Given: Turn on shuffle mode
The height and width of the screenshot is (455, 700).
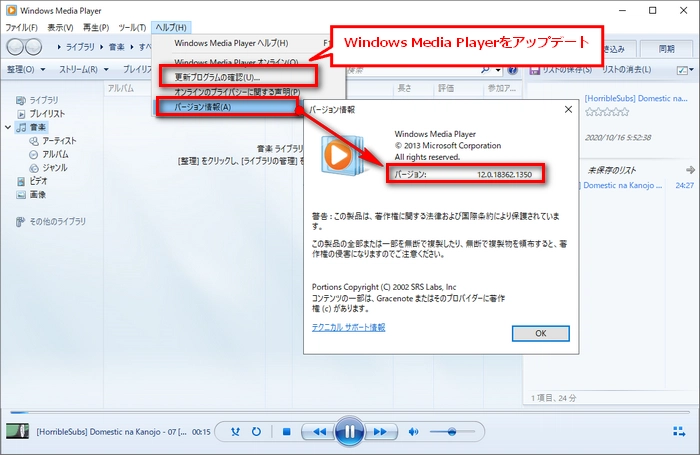Looking at the screenshot, I should (x=235, y=432).
